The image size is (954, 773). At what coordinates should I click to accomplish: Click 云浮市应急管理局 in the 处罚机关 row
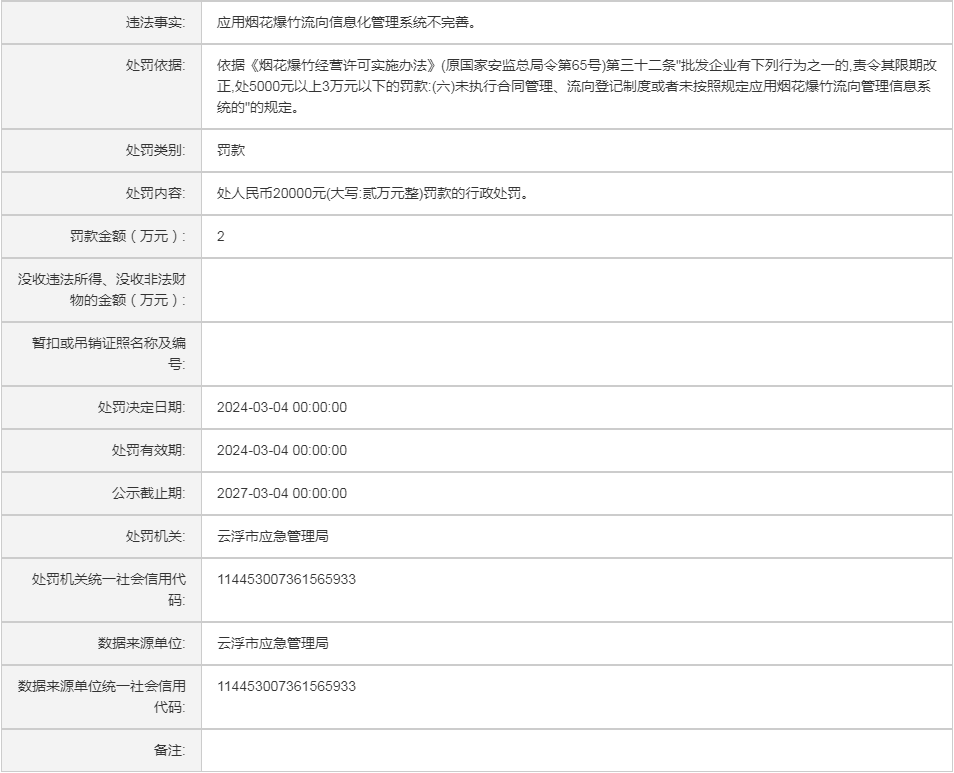tap(273, 536)
